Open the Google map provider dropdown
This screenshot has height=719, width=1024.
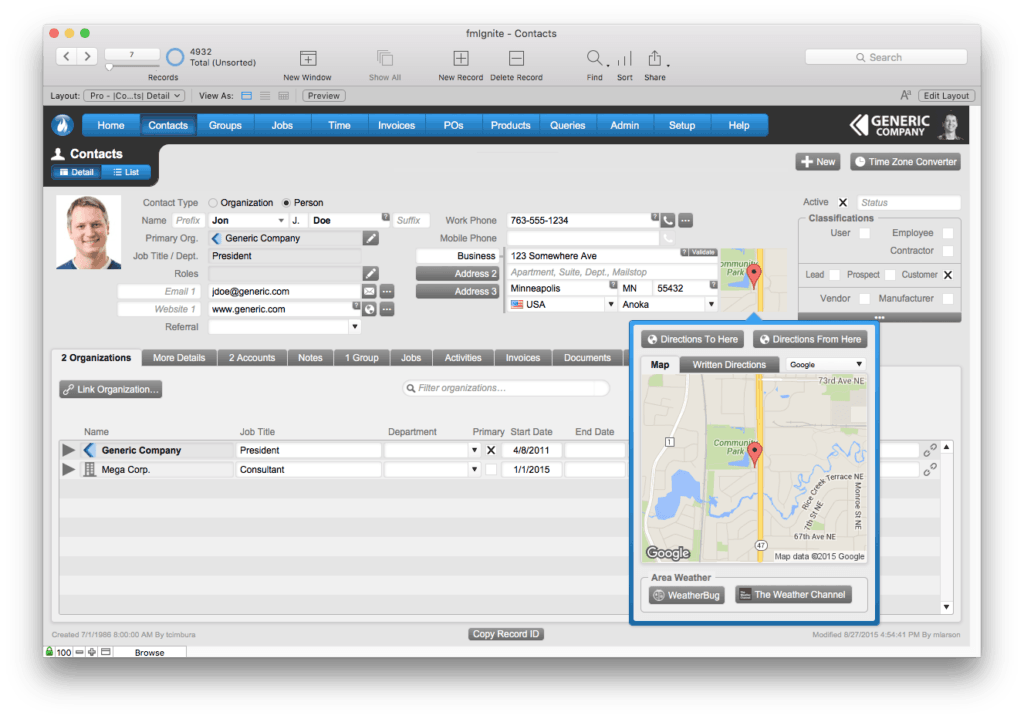click(826, 365)
